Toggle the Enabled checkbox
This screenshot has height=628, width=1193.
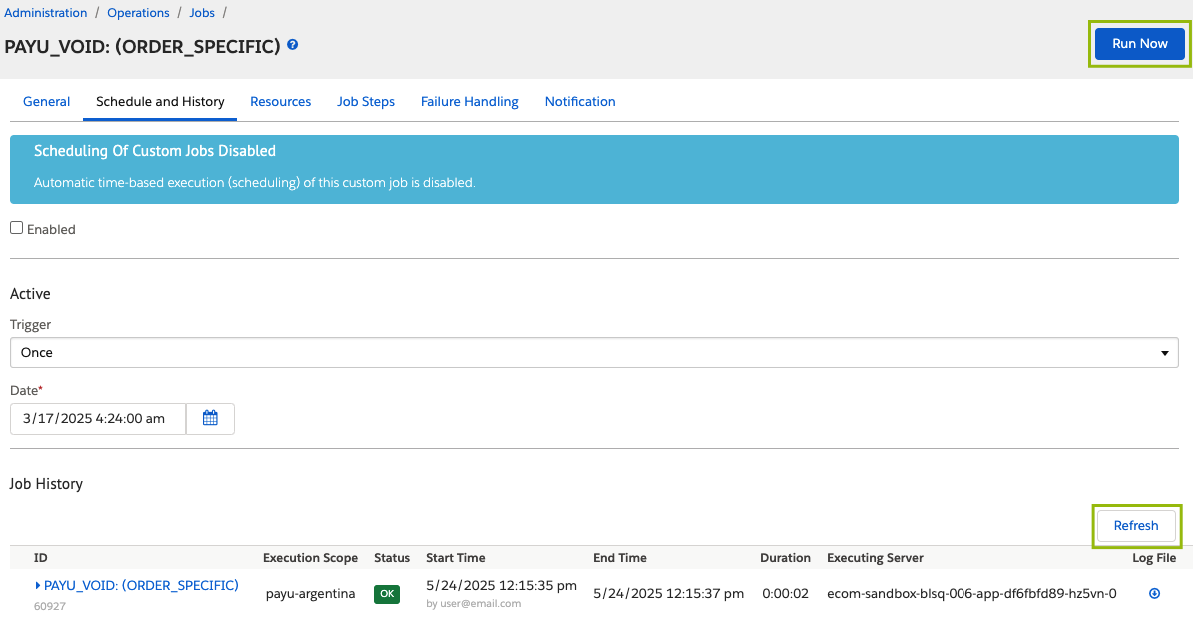pos(16,228)
